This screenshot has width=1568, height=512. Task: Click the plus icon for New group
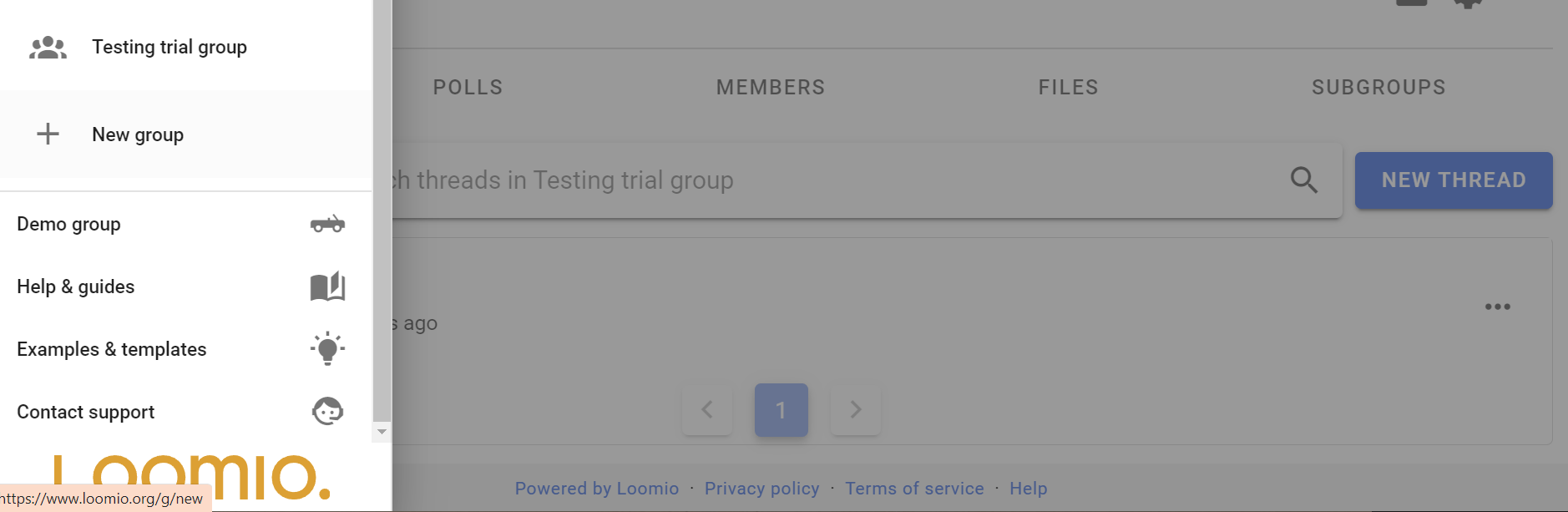coord(48,134)
